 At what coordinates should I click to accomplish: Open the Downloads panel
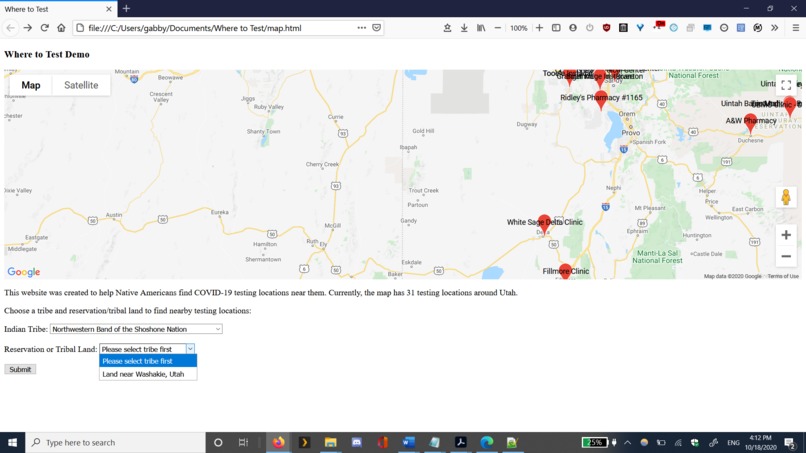click(464, 28)
